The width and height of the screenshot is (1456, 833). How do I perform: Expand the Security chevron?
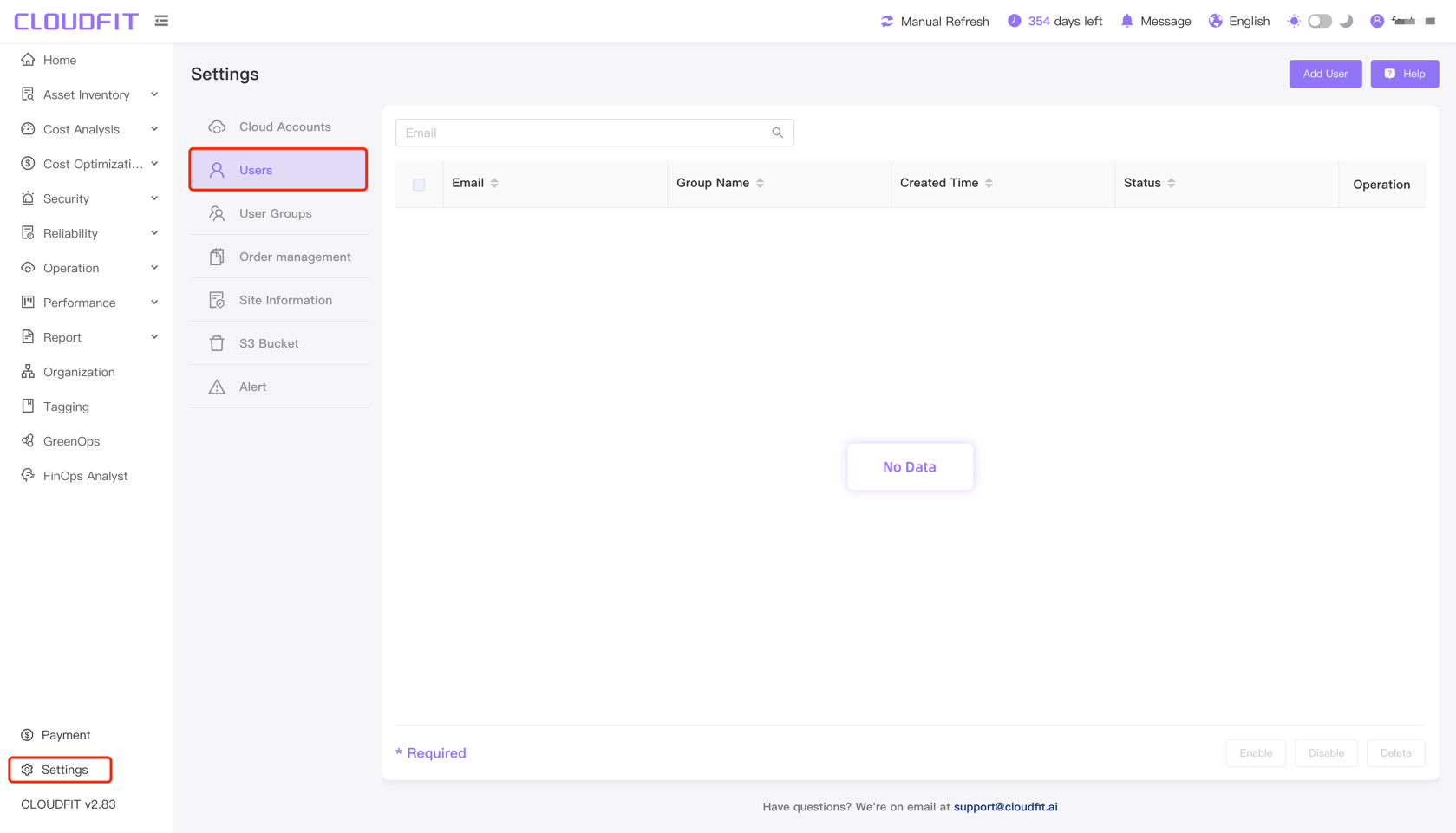point(154,198)
